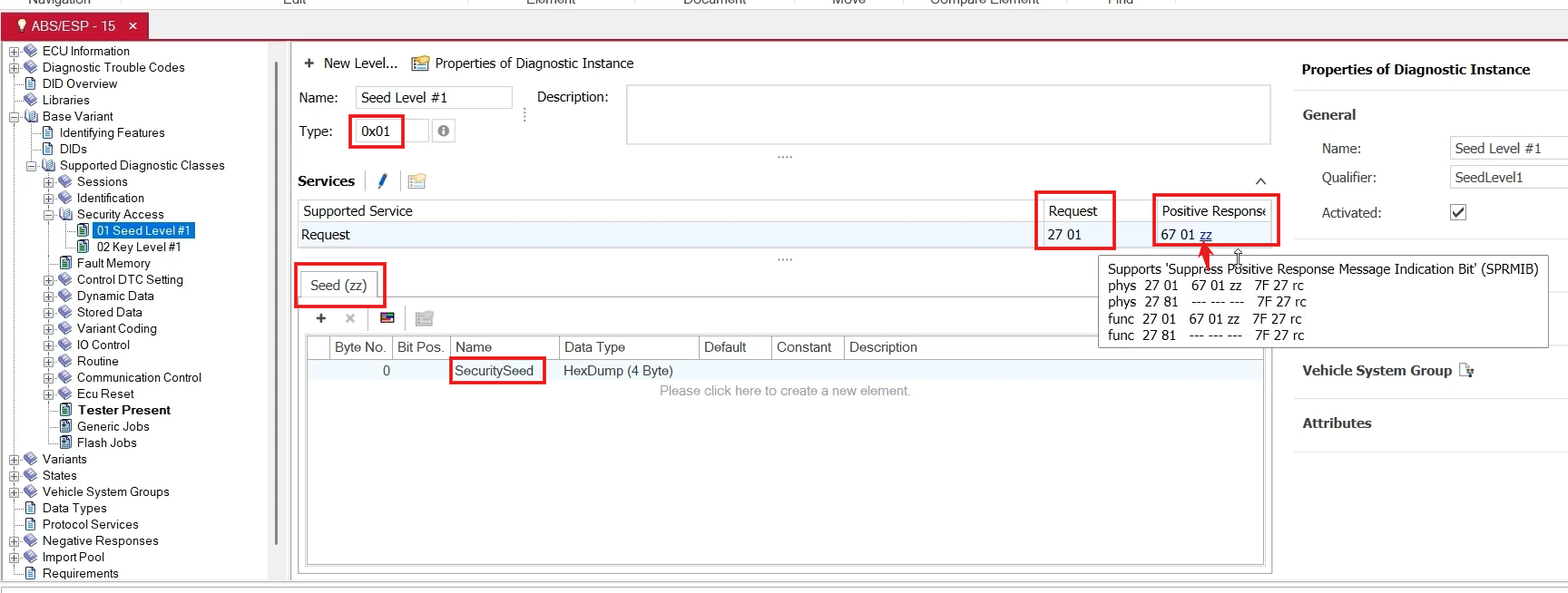Click the 02 Key Level #1 green document icon

pyautogui.click(x=83, y=247)
